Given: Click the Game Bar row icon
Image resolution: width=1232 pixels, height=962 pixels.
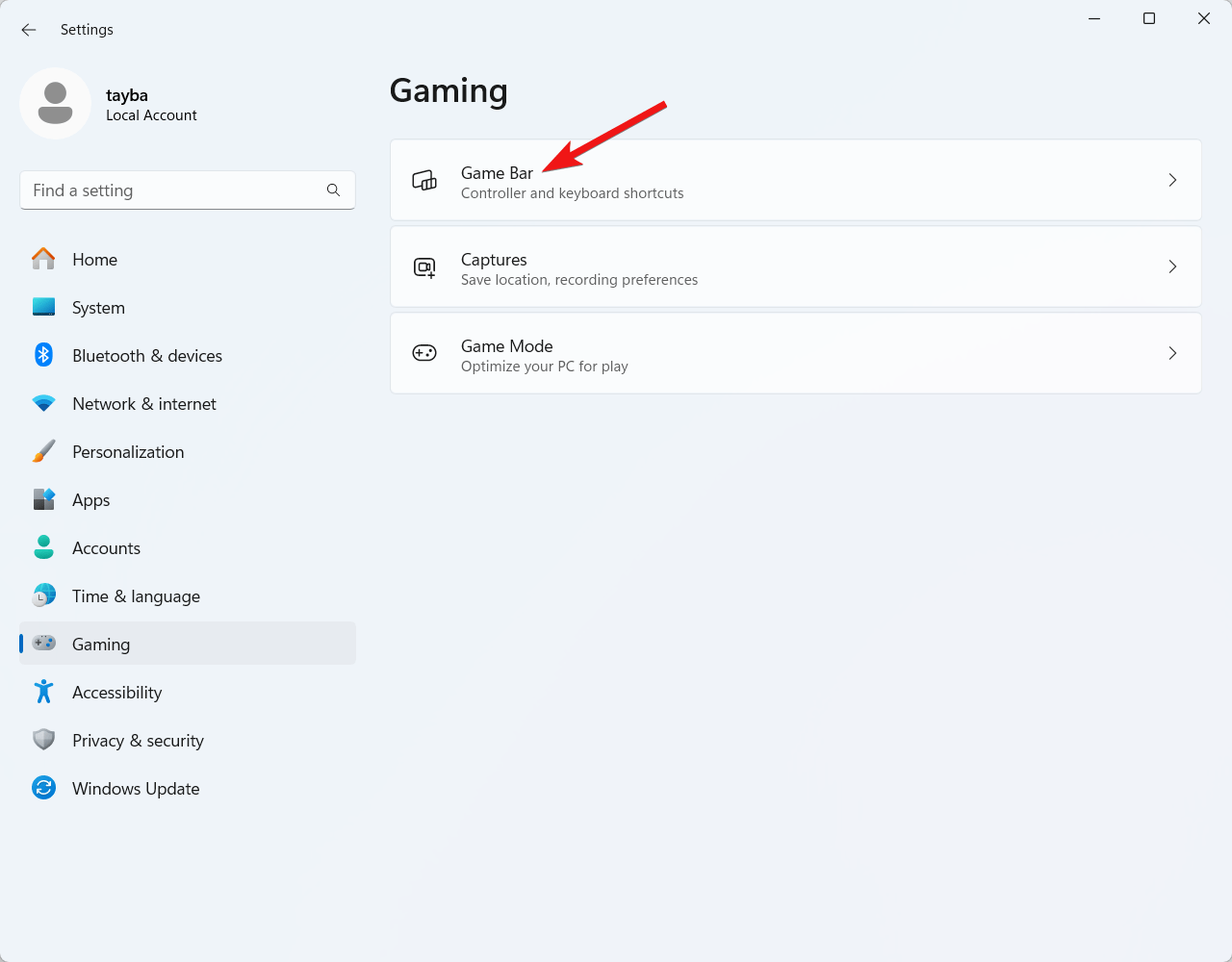Looking at the screenshot, I should (x=424, y=180).
